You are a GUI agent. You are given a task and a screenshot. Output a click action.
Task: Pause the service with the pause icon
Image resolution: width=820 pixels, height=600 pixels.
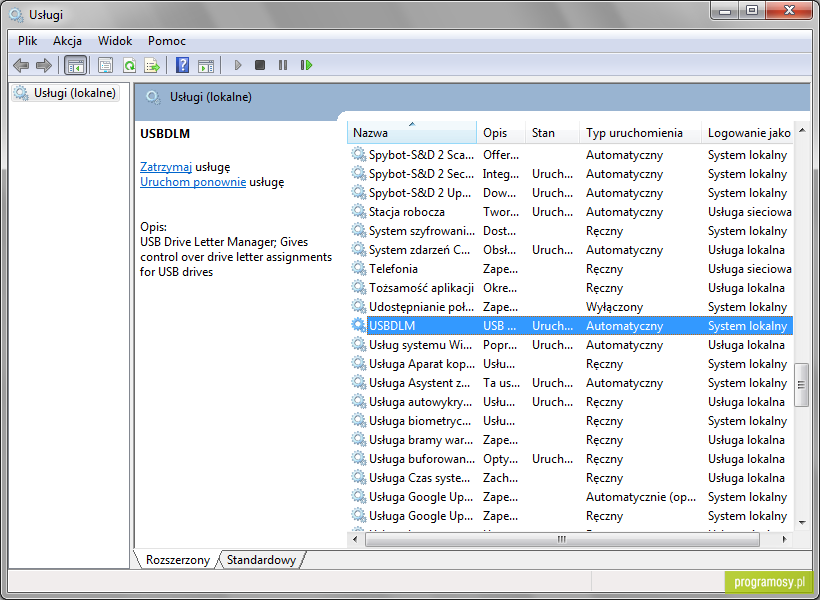283,65
